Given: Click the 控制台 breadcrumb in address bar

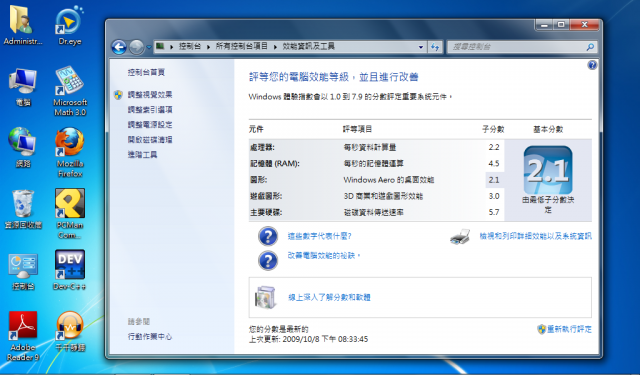Looking at the screenshot, I should coord(190,47).
